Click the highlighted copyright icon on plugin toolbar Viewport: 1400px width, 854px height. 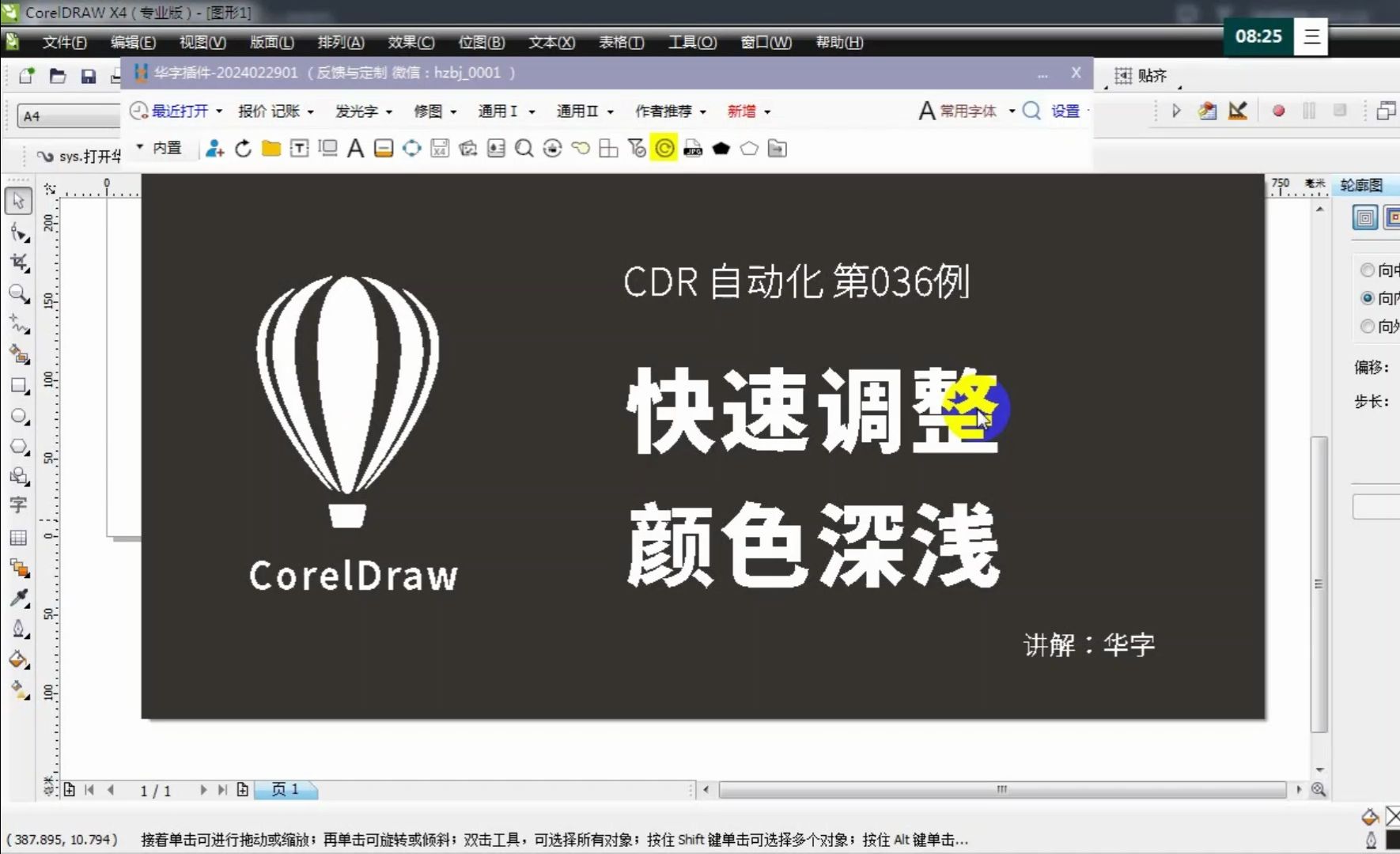click(664, 148)
